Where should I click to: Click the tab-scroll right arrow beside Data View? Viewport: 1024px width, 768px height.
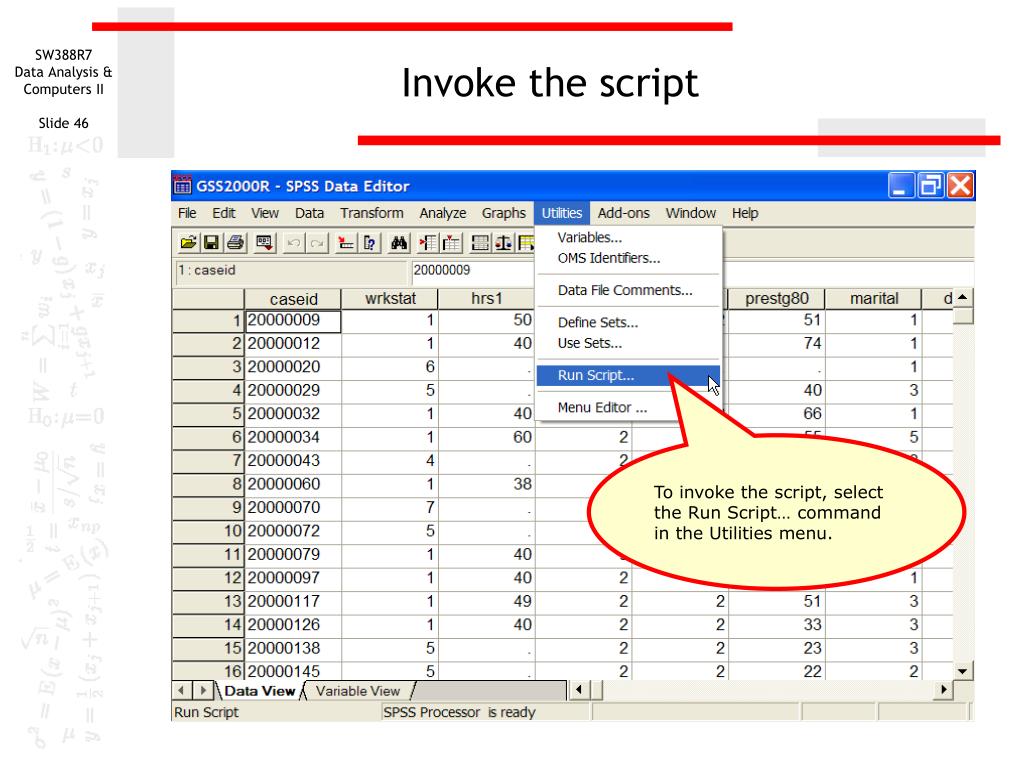coord(204,690)
